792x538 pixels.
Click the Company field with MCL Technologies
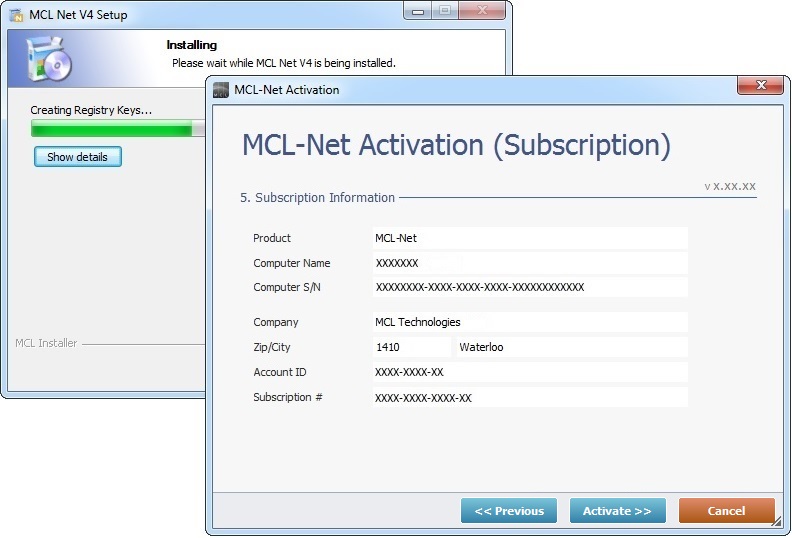530,322
